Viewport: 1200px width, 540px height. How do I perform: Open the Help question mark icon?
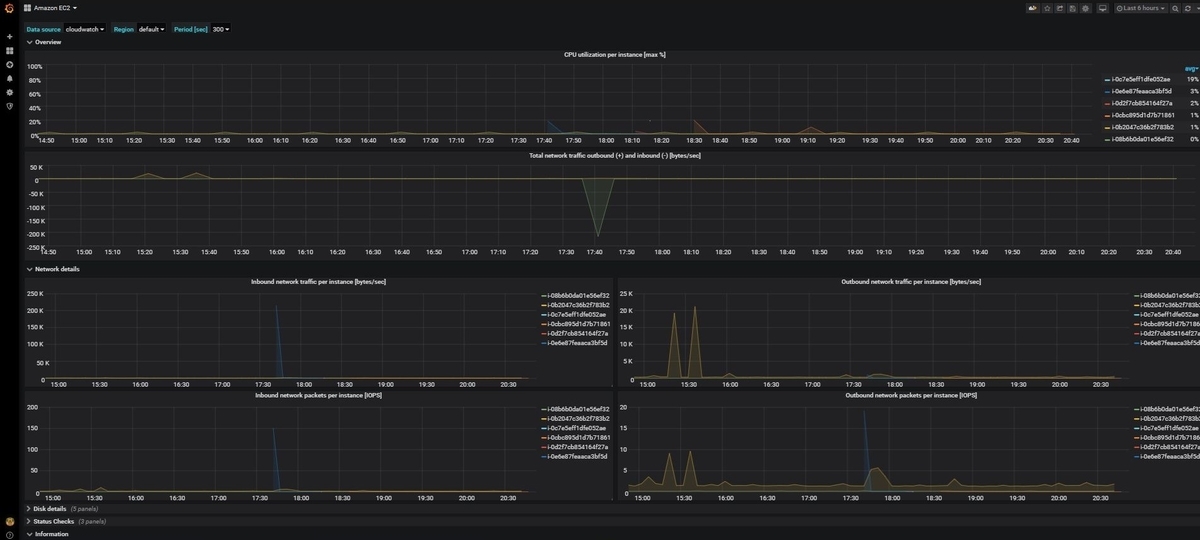pyautogui.click(x=9, y=533)
